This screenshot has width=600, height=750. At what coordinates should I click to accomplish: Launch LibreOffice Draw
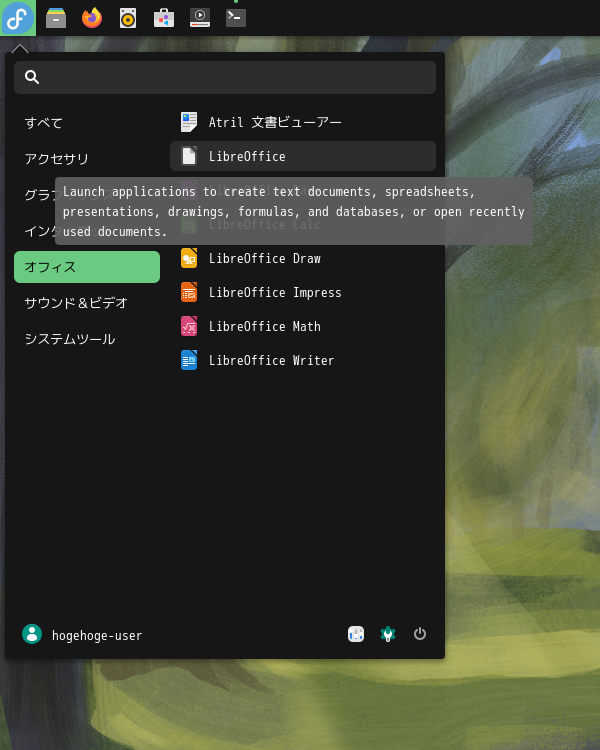pos(303,258)
